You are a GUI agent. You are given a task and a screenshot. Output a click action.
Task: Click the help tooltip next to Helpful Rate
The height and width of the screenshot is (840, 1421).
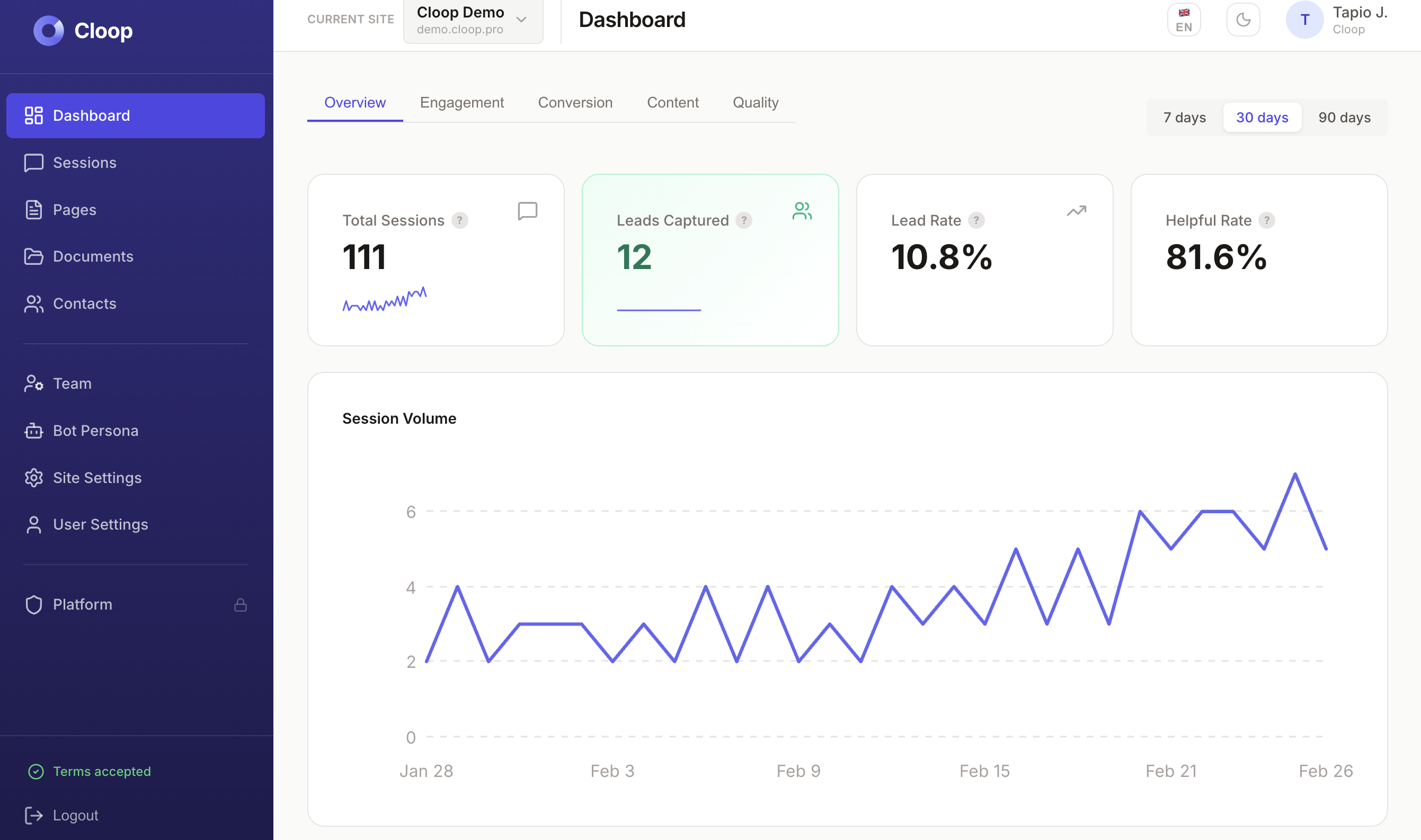[1266, 221]
